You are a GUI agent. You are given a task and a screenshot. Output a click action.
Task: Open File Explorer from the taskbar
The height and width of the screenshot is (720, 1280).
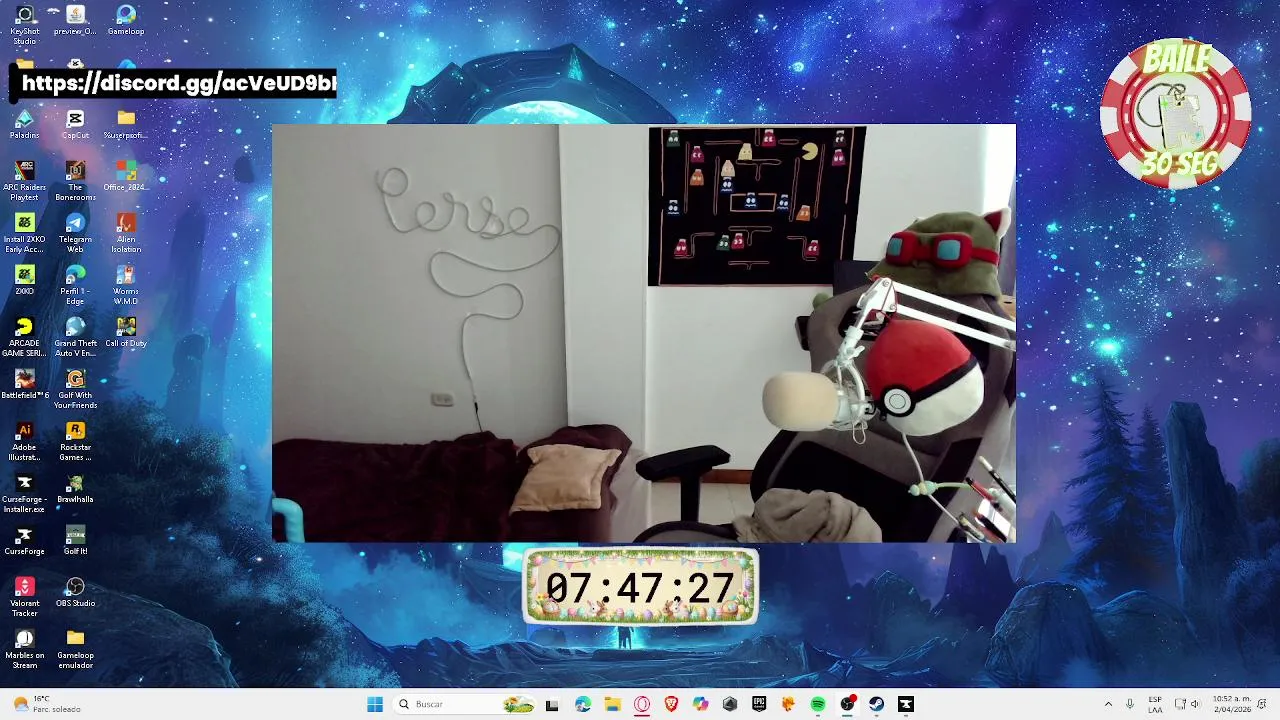tap(612, 704)
